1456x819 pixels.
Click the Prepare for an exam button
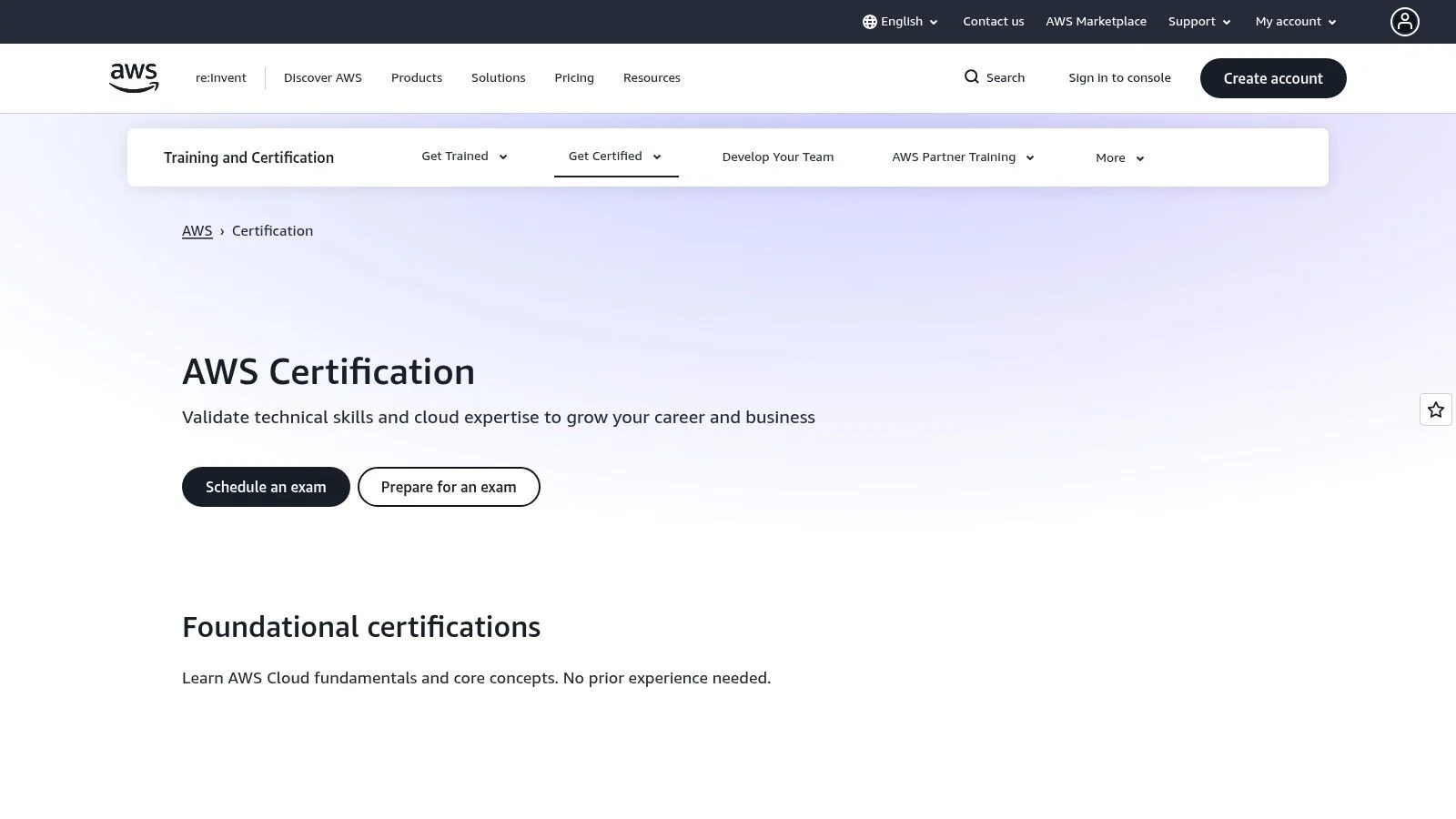click(x=449, y=487)
